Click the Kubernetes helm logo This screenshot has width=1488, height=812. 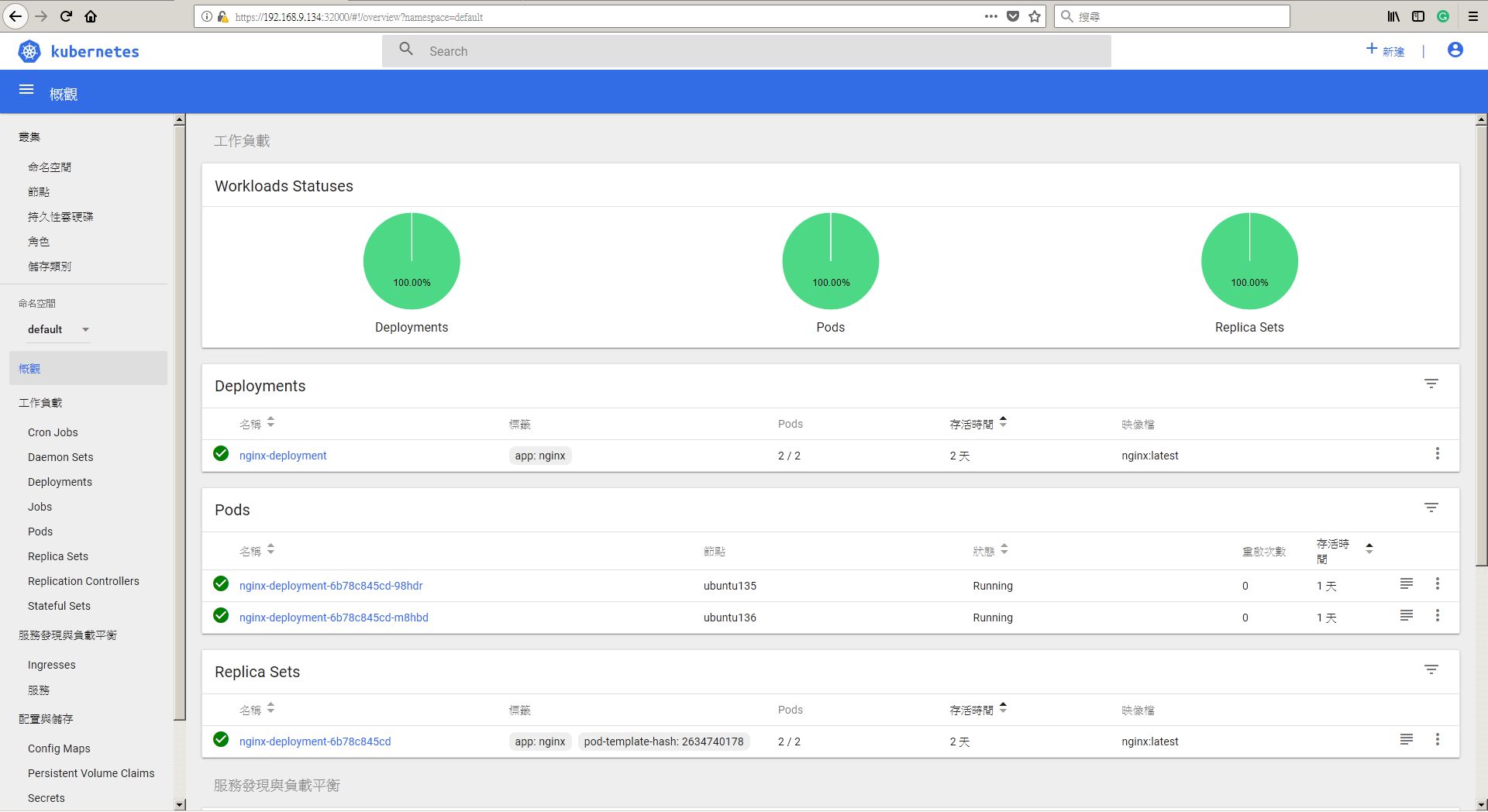click(29, 52)
